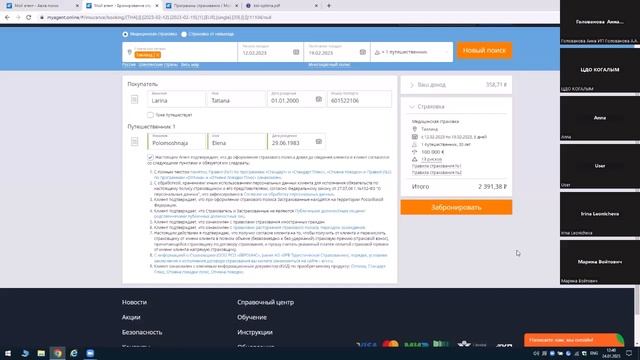Edit buyer last name field Larina
This screenshot has width=640, height=360.
(x=176, y=99)
